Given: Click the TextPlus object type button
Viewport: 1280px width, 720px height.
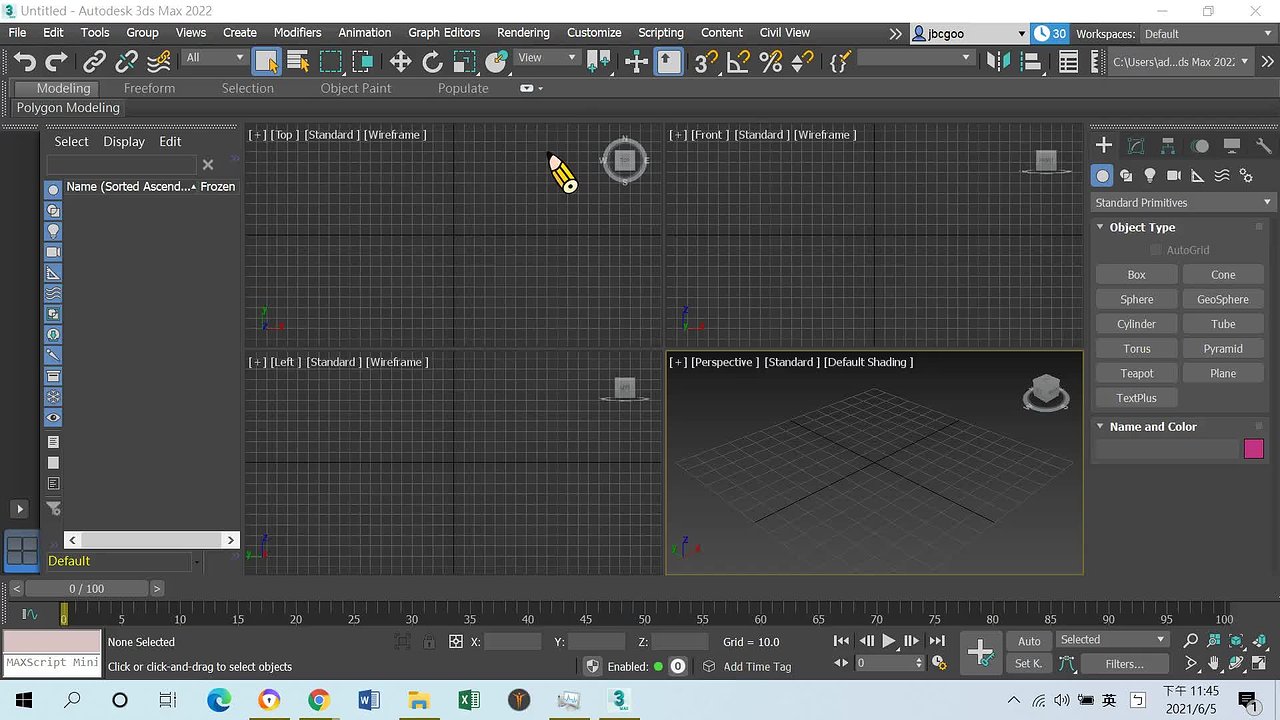Looking at the screenshot, I should pos(1136,398).
